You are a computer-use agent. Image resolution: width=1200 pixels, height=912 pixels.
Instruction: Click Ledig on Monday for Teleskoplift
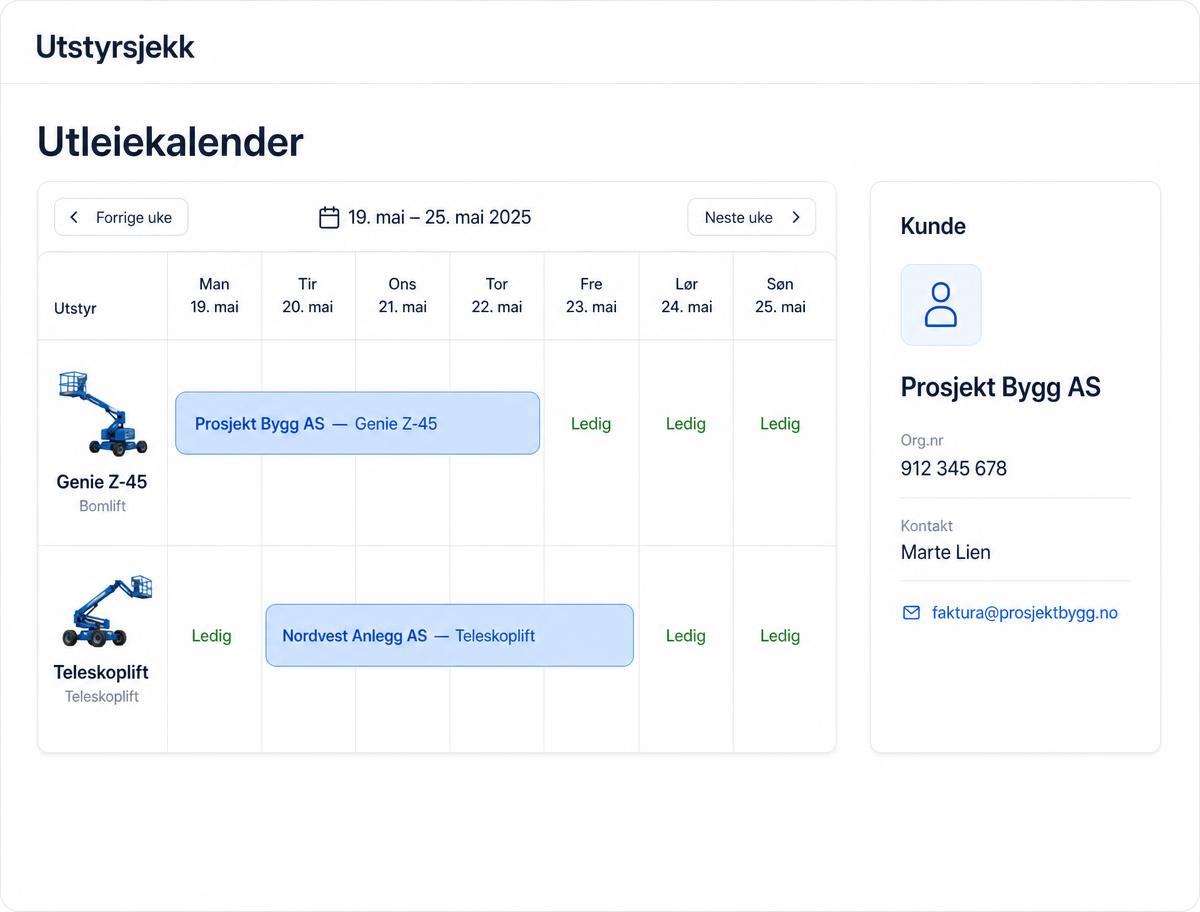tap(211, 636)
